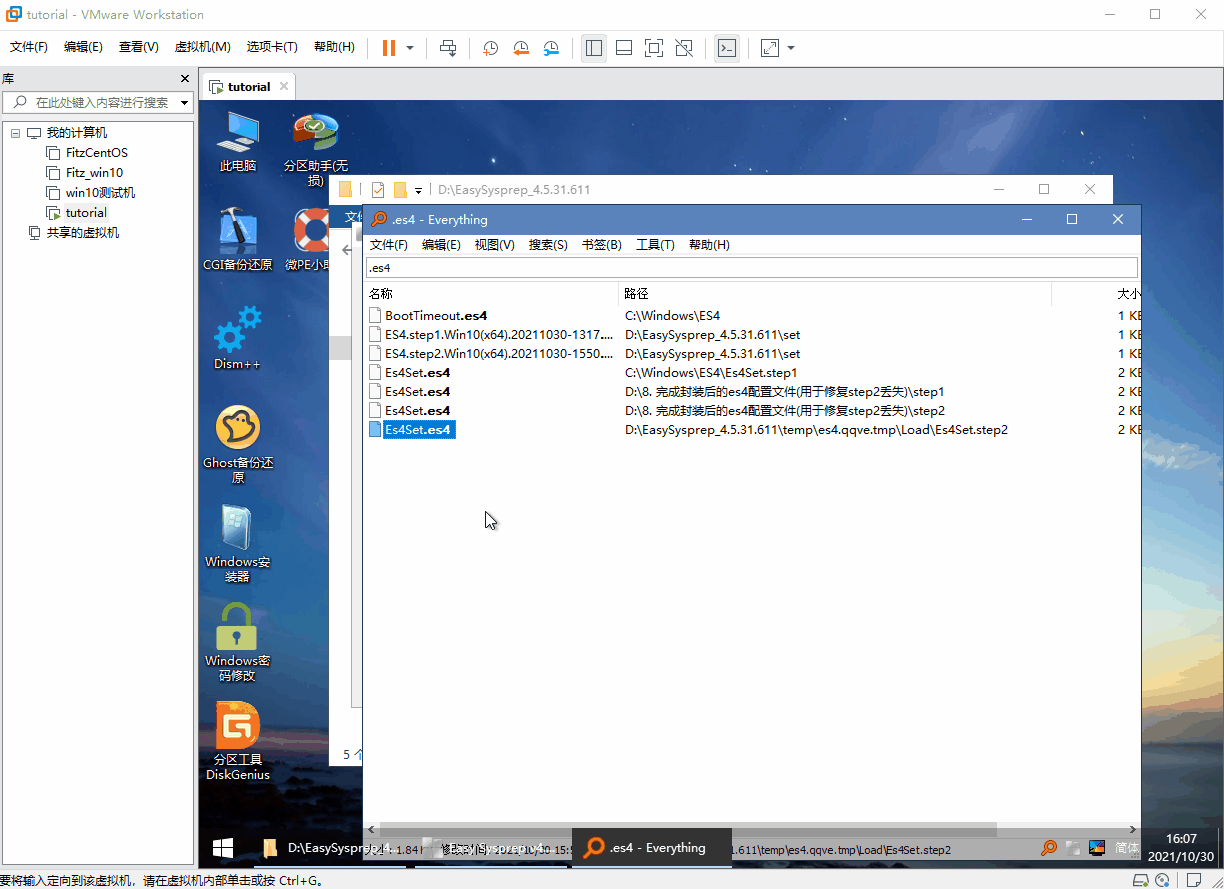The height and width of the screenshot is (889, 1224).
Task: Open the power options dropdown arrow
Action: [410, 48]
